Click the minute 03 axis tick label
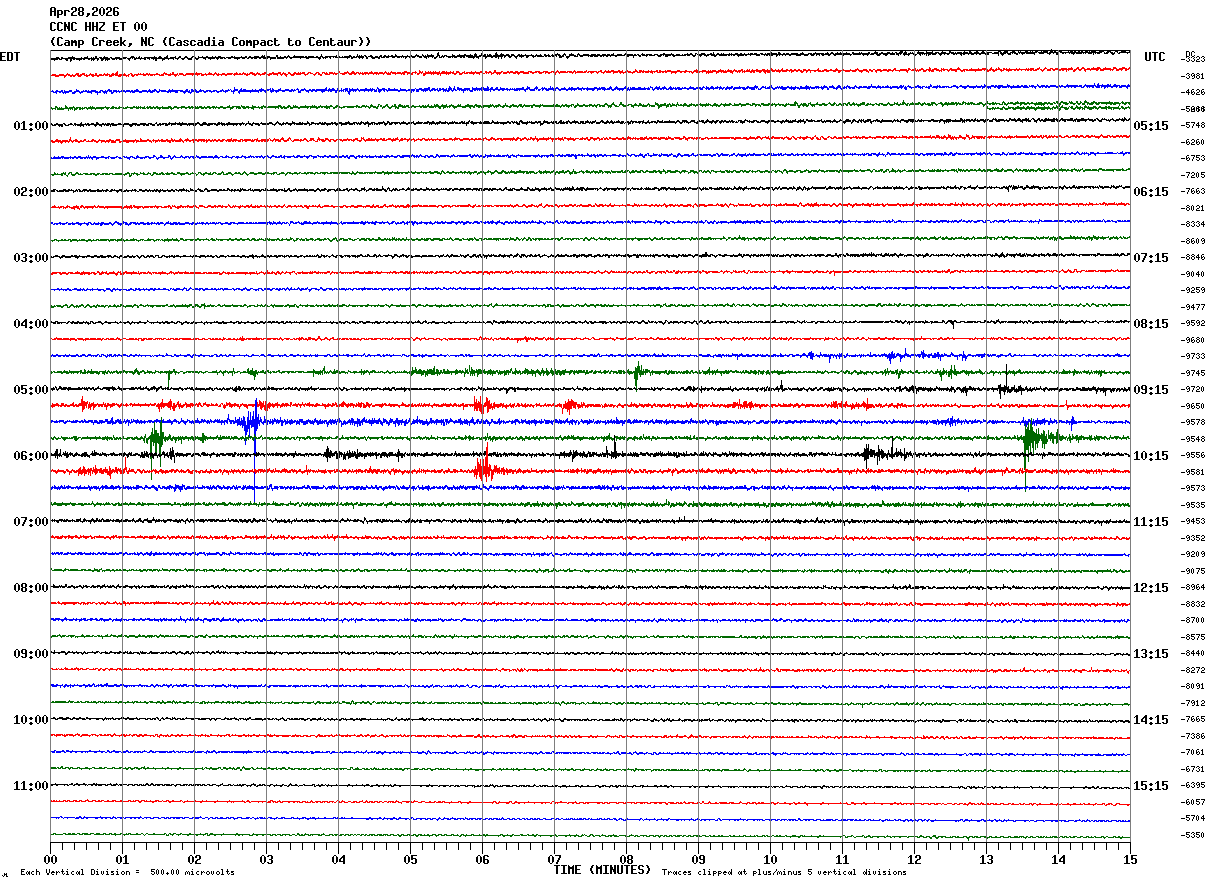Screen dimensions: 1210x886 (x=266, y=859)
